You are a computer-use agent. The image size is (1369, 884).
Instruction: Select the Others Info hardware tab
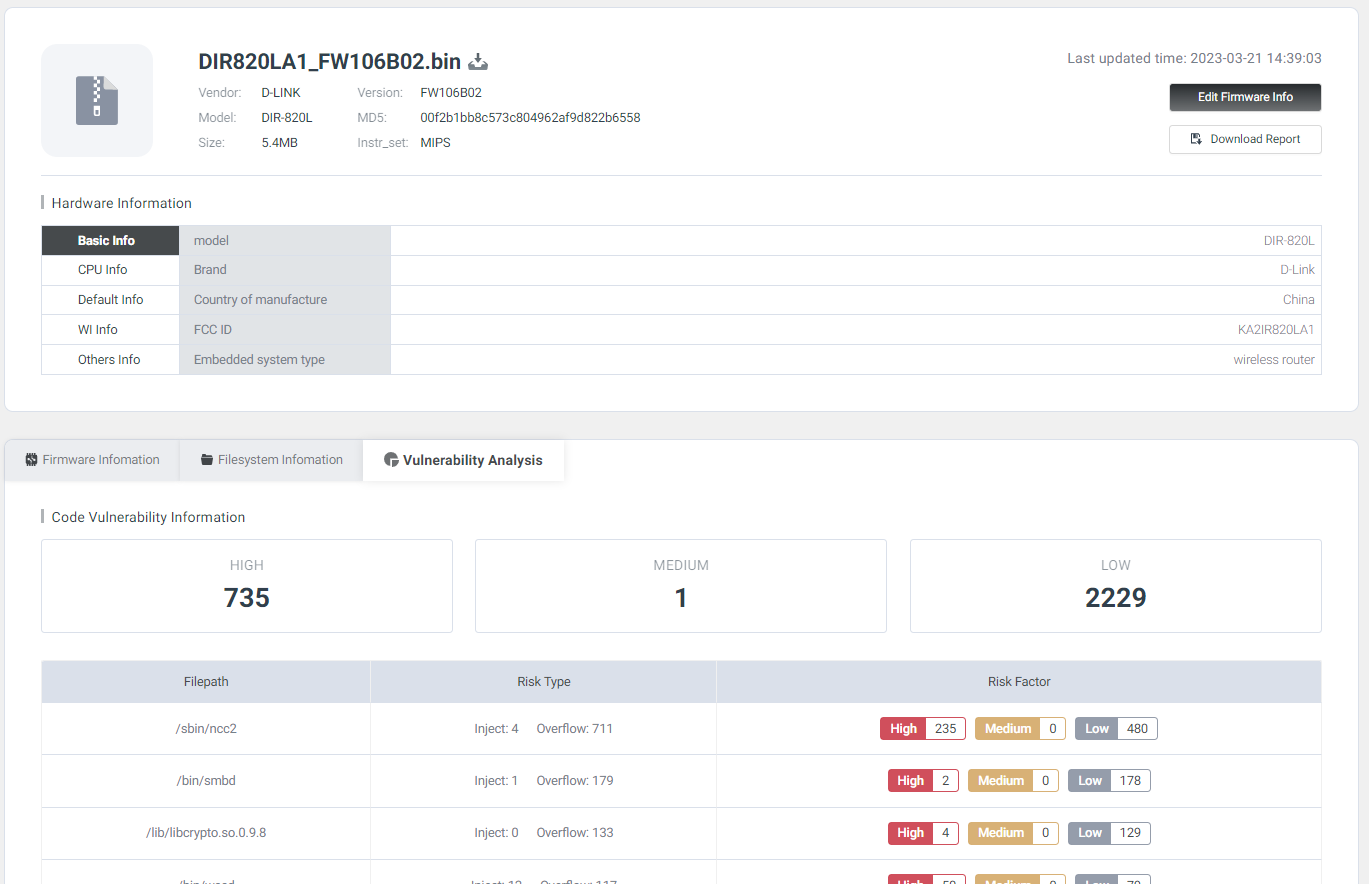pyautogui.click(x=109, y=360)
